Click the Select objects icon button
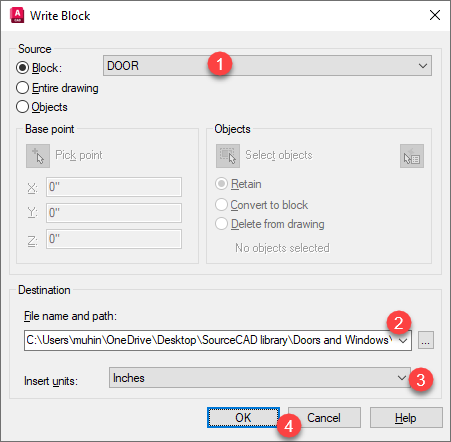Screen dimensions: 451x442 228,156
